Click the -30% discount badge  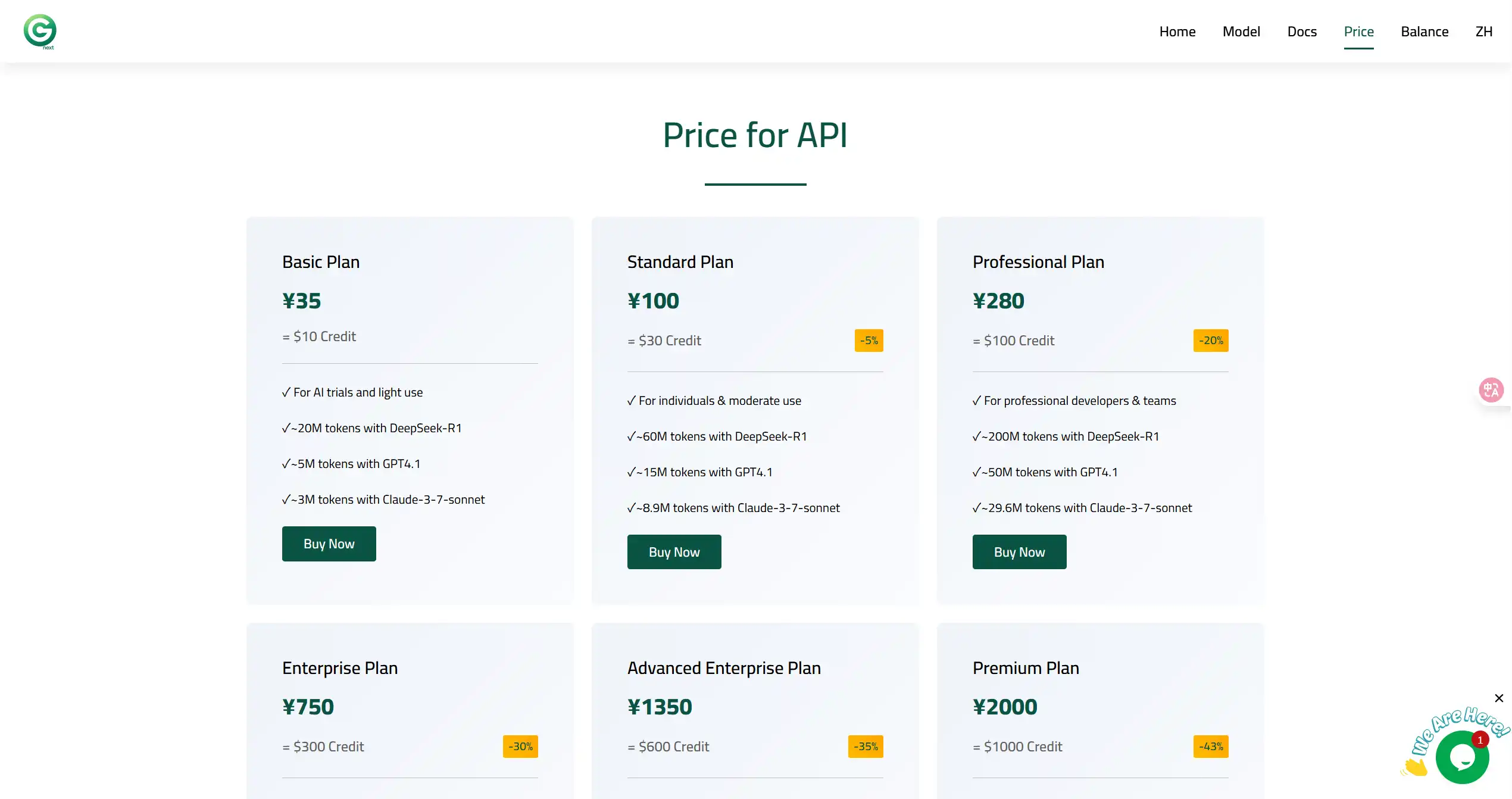[520, 747]
